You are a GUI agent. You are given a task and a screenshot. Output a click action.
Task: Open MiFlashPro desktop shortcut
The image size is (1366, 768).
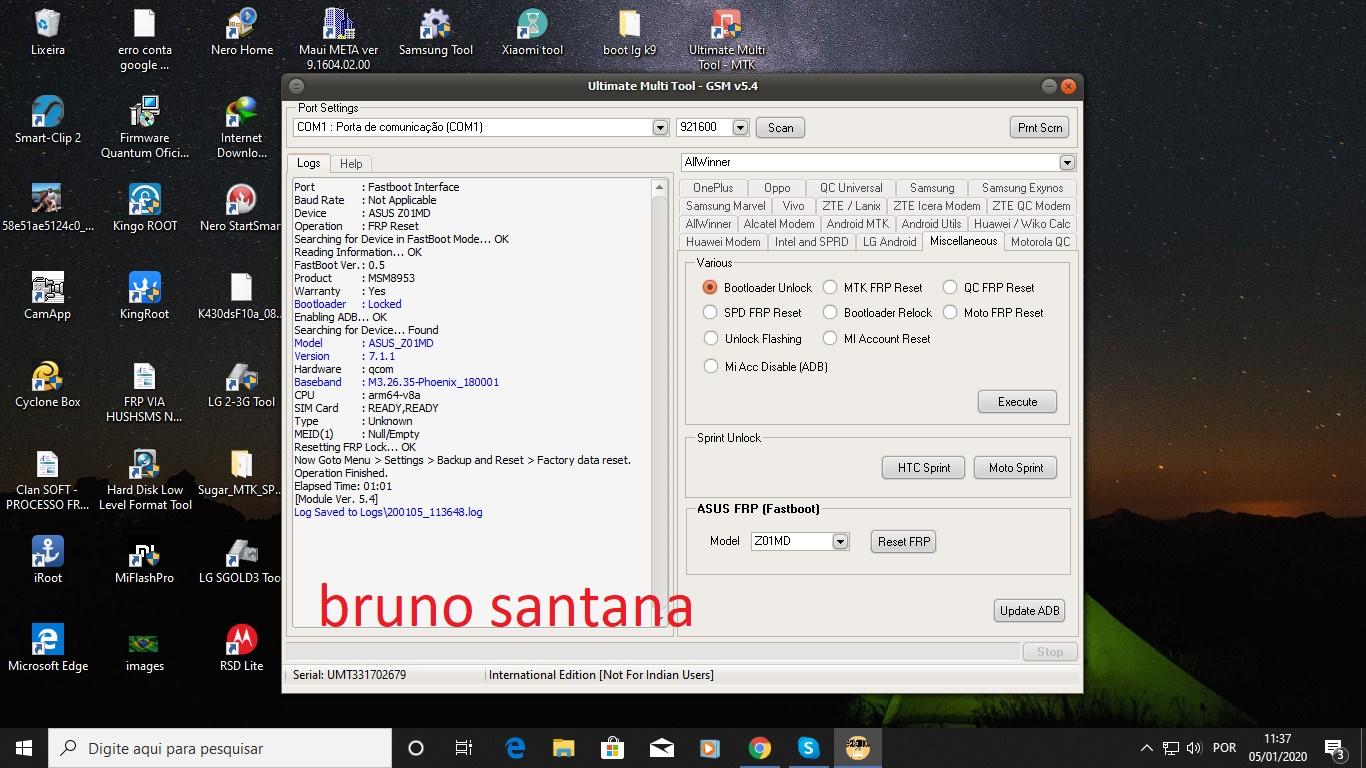(x=144, y=560)
